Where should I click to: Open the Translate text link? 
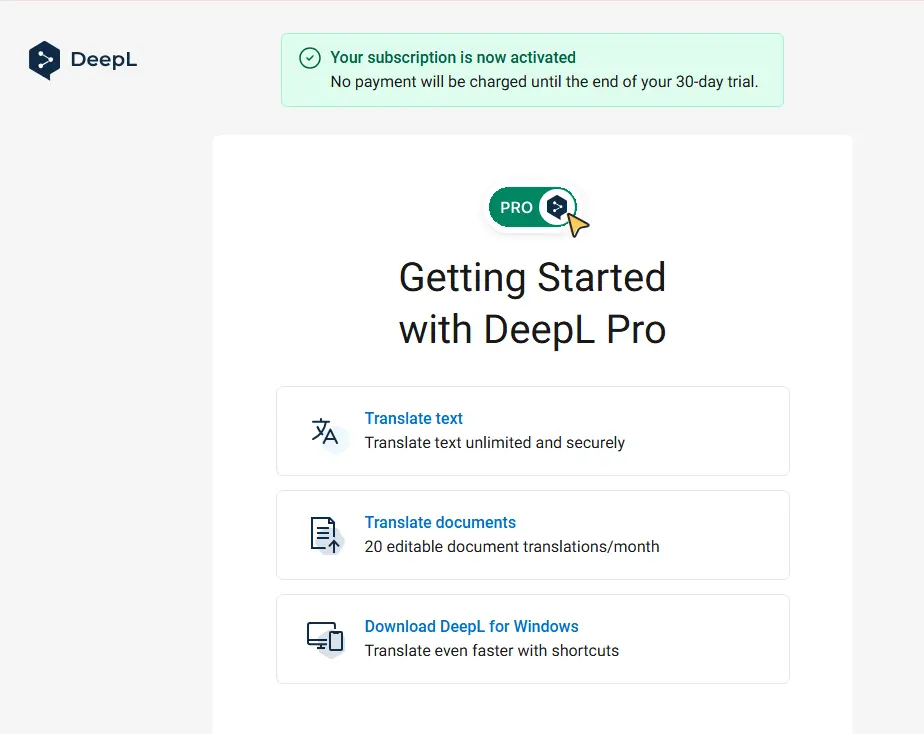click(x=413, y=418)
